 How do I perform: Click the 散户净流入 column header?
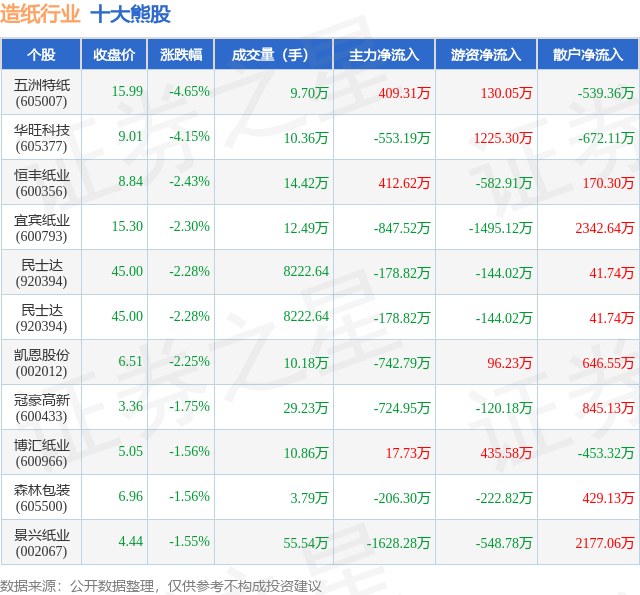point(588,54)
